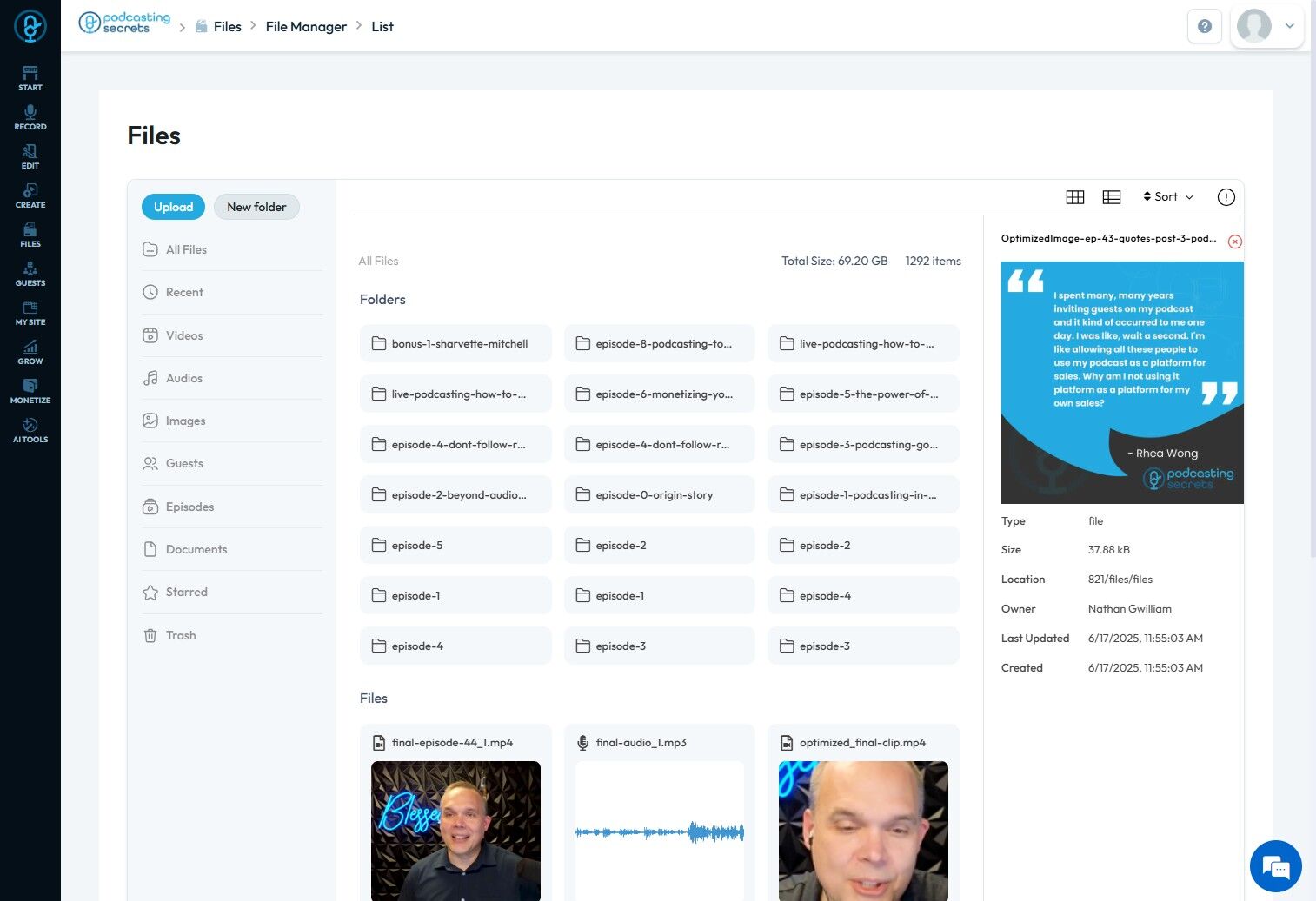1316x901 pixels.
Task: Click the Upload button
Action: point(173,207)
